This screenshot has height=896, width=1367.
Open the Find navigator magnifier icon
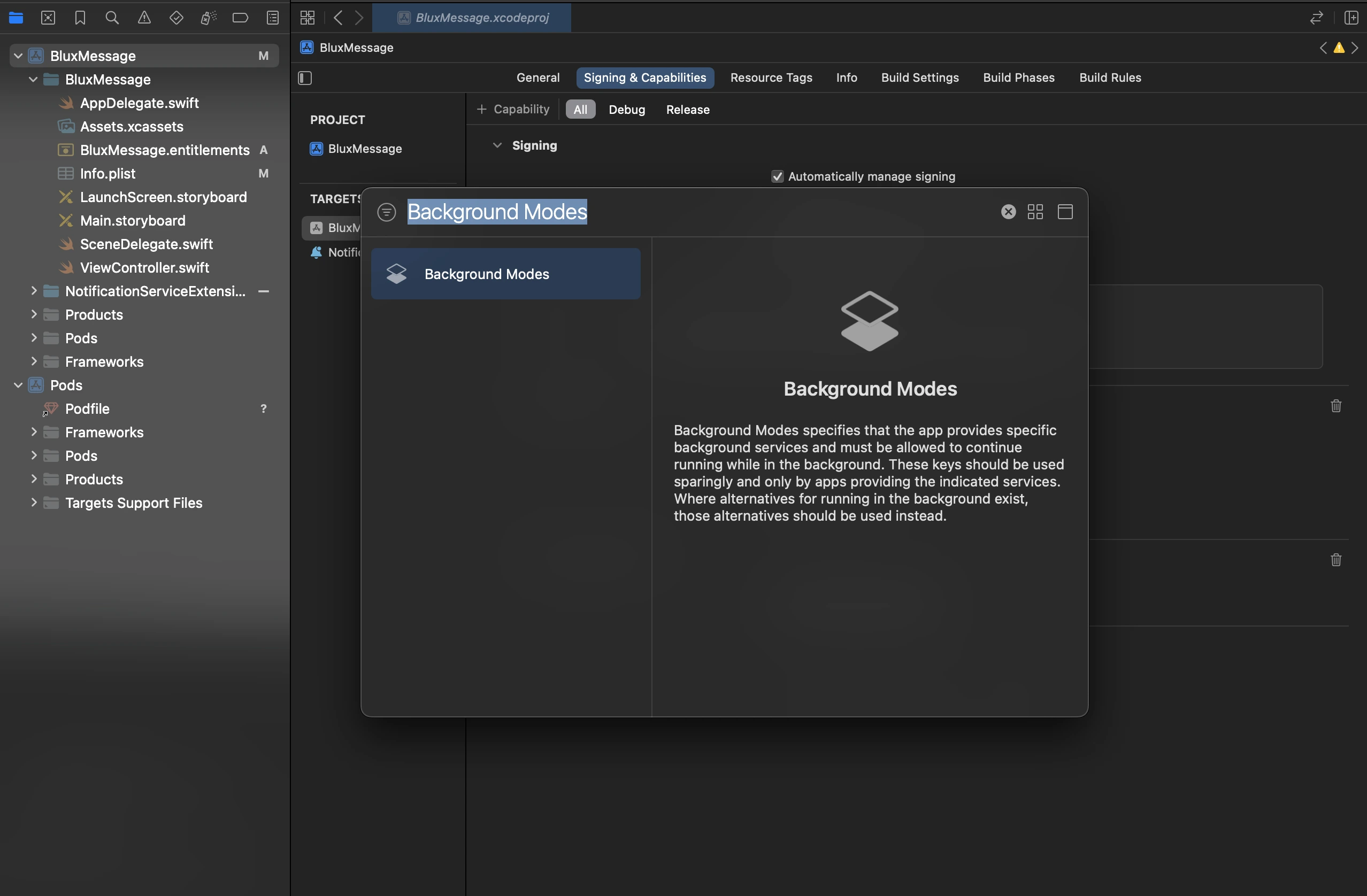click(112, 18)
